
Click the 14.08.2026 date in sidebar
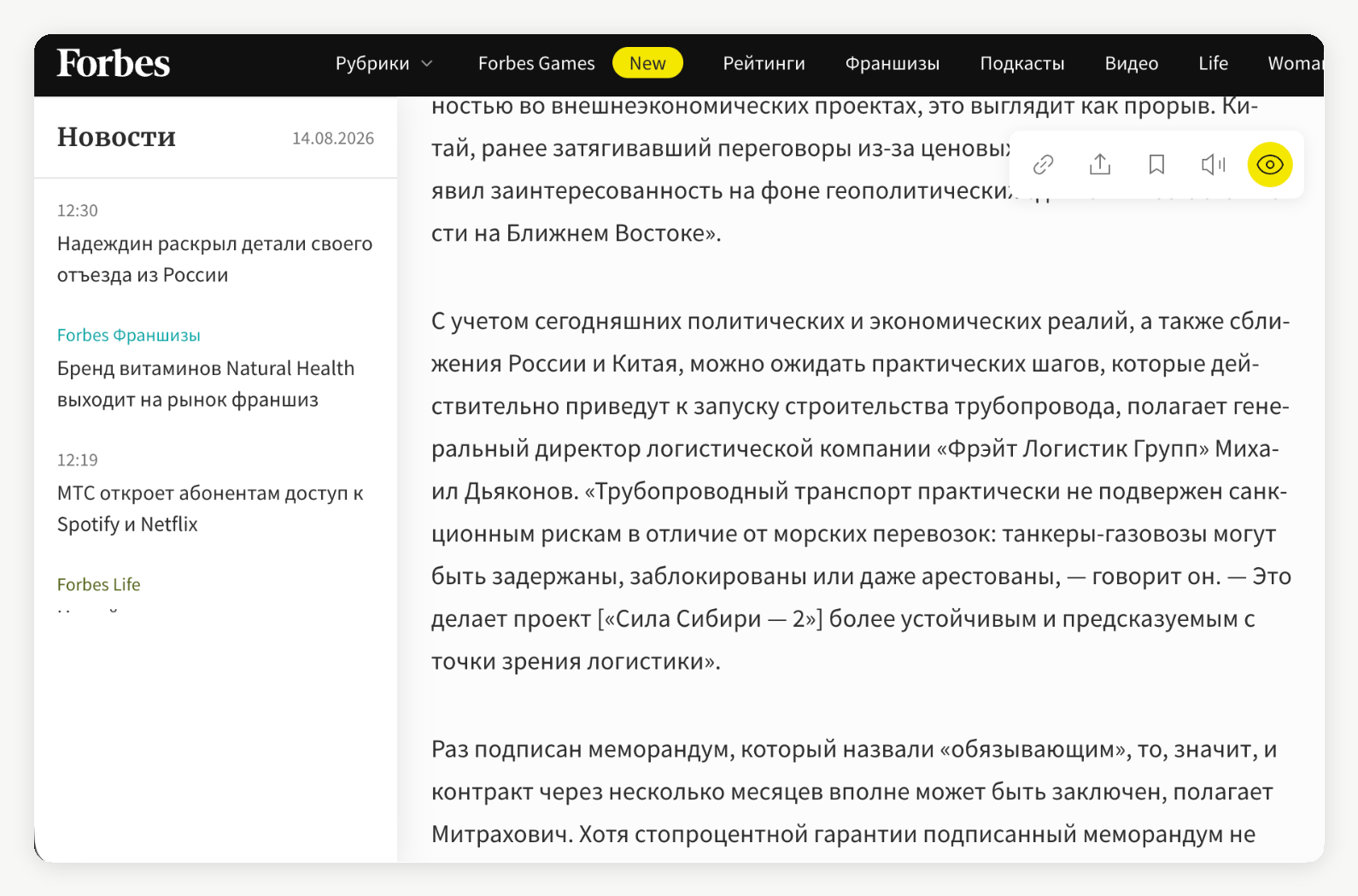pyautogui.click(x=333, y=138)
